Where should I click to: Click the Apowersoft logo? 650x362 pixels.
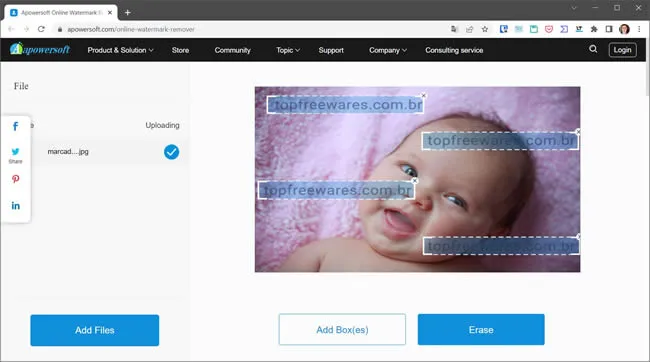40,49
